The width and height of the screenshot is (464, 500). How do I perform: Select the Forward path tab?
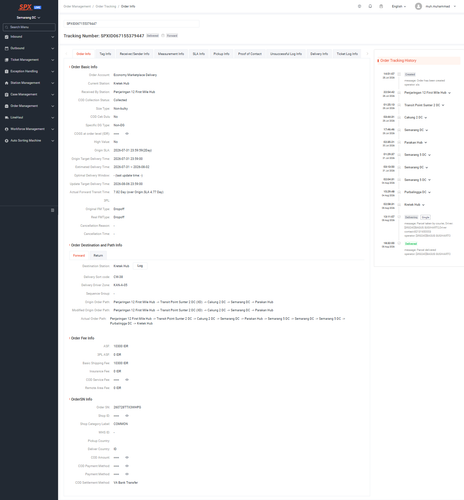pyautogui.click(x=79, y=256)
